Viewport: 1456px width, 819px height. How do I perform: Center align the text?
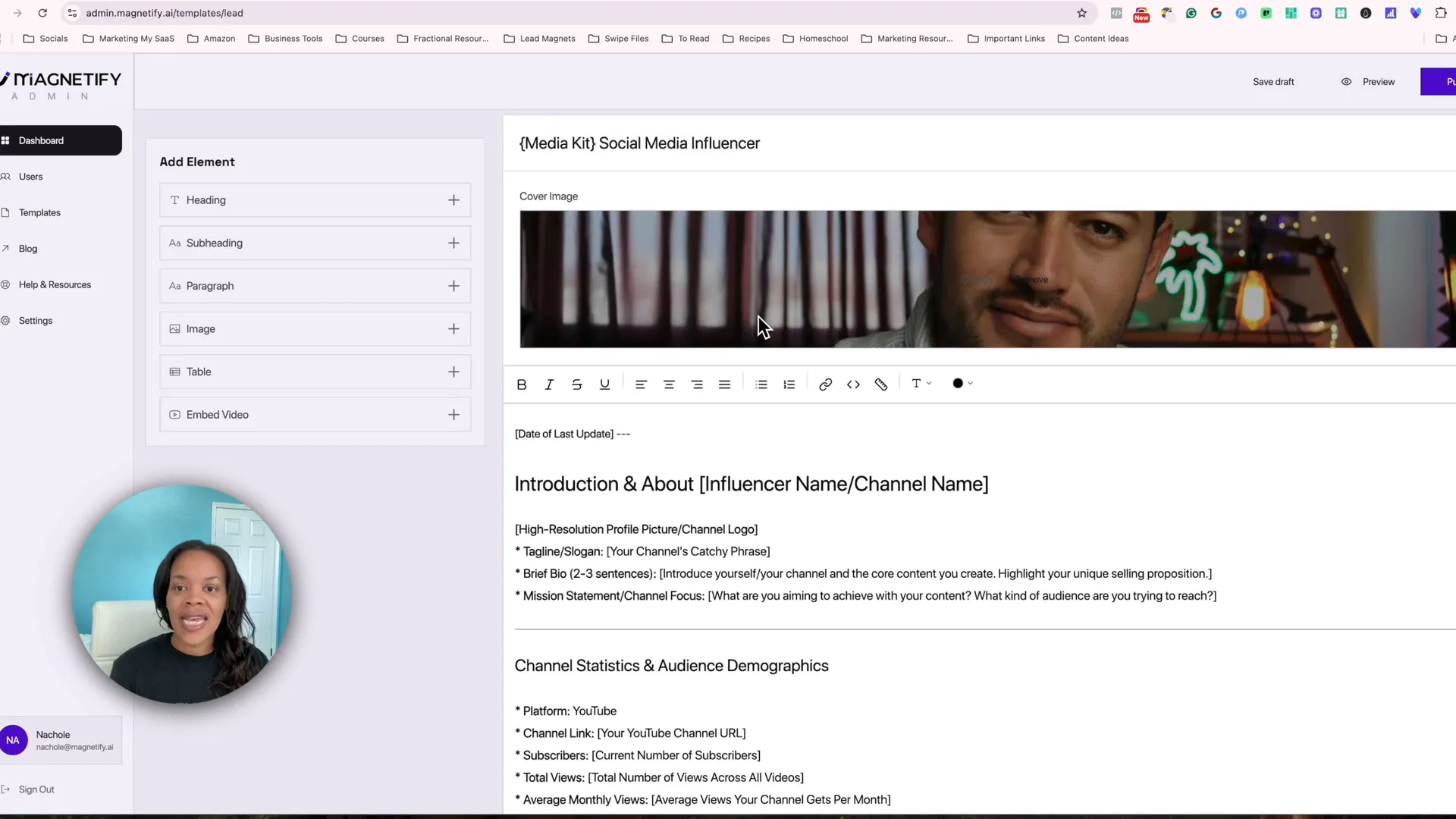(x=669, y=384)
